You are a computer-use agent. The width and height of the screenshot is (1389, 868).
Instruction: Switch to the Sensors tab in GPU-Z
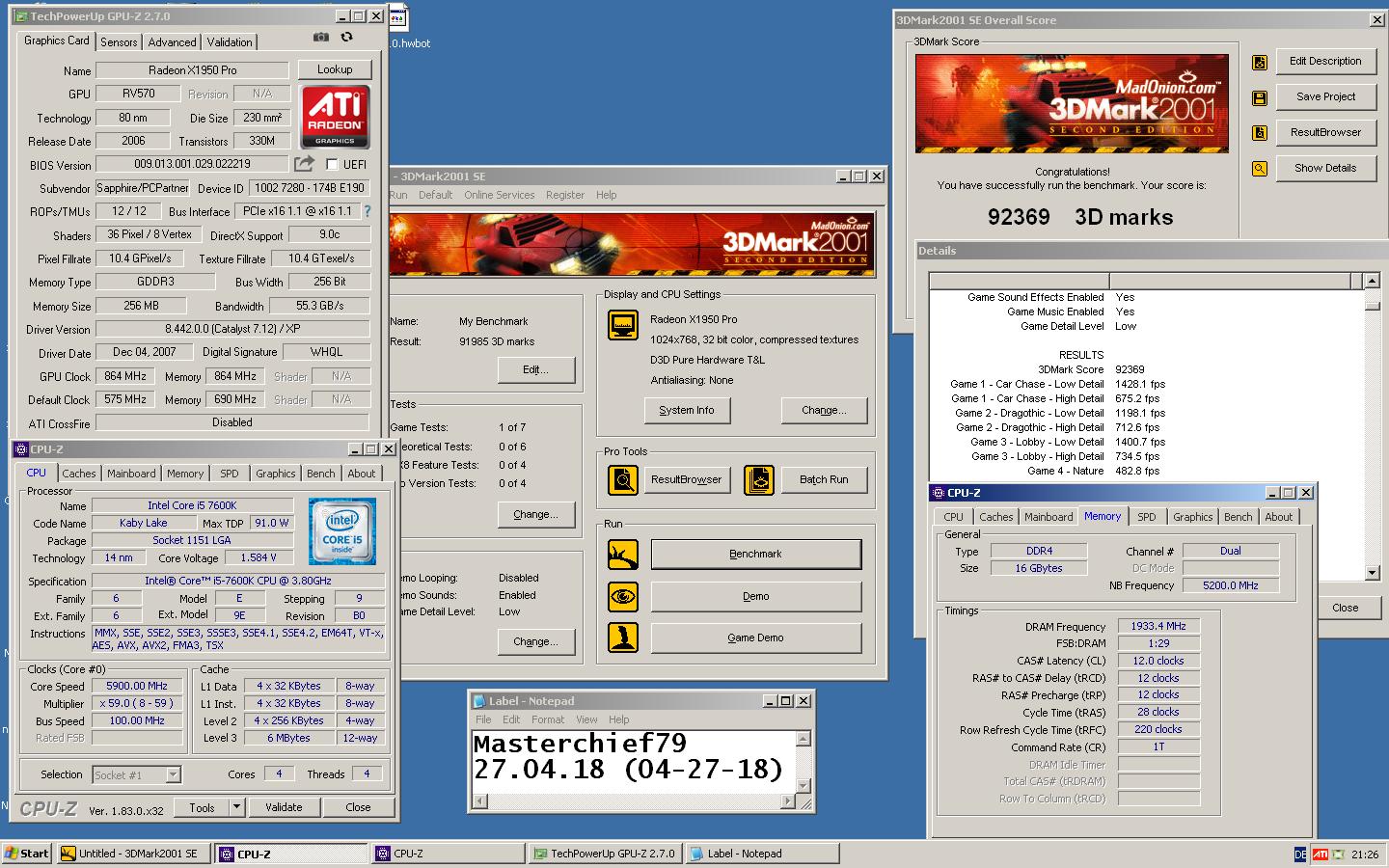[x=119, y=41]
